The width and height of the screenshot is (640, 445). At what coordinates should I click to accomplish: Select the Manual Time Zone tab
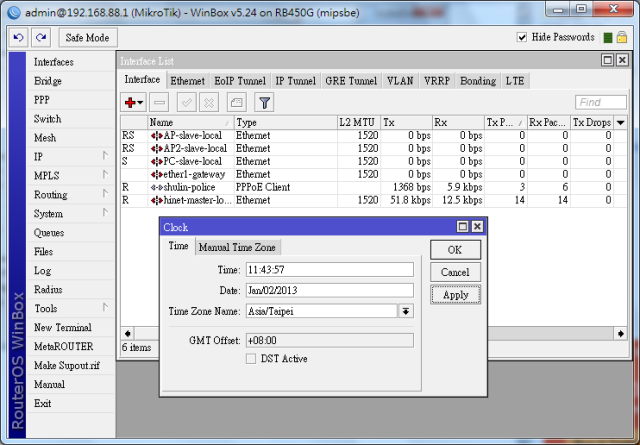[x=237, y=247]
